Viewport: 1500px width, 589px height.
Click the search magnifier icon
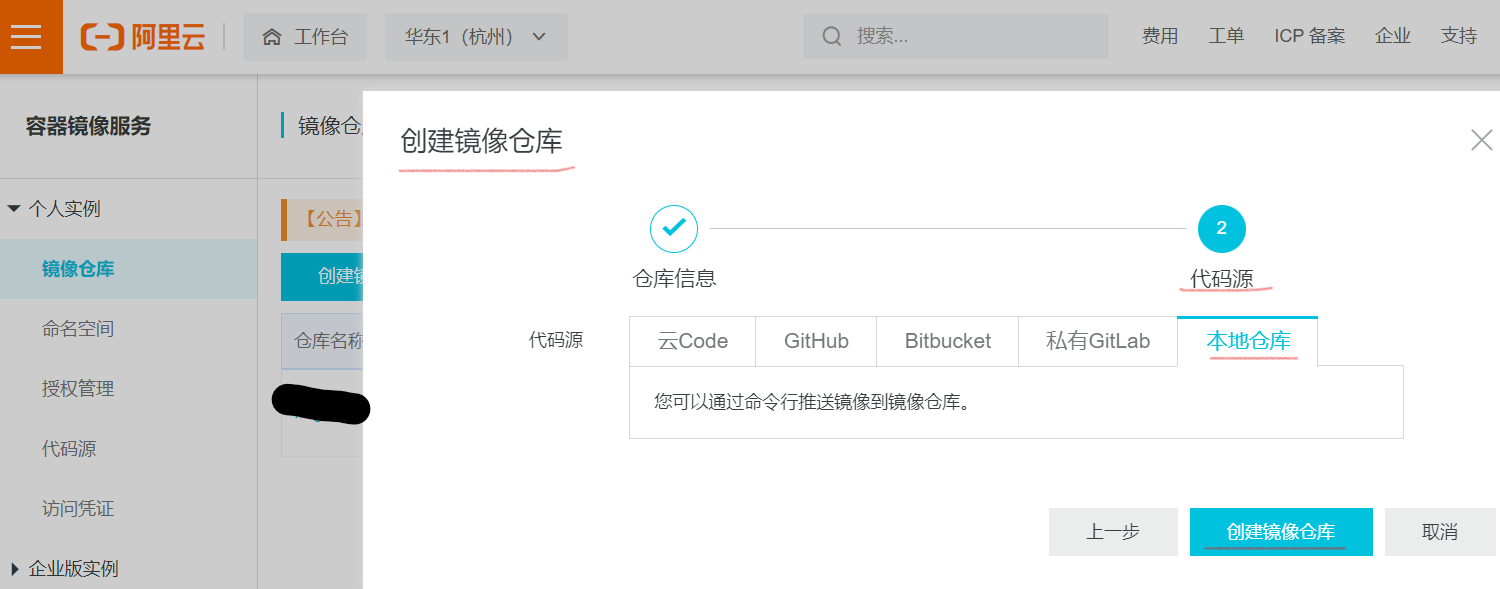tap(831, 37)
